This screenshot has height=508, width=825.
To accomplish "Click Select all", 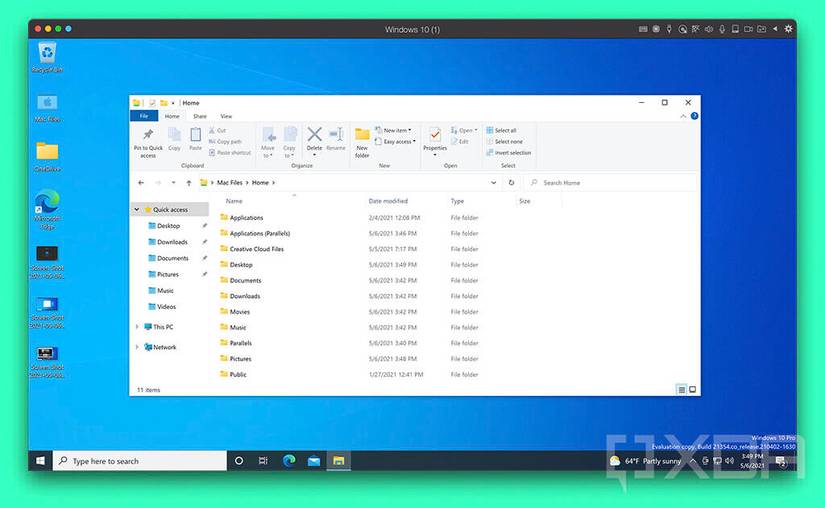I will click(501, 130).
